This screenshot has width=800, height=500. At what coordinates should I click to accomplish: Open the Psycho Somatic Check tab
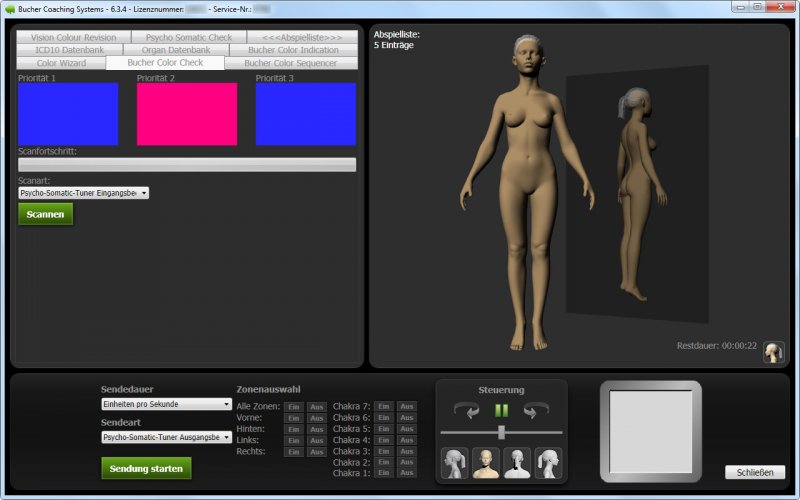pyautogui.click(x=189, y=37)
